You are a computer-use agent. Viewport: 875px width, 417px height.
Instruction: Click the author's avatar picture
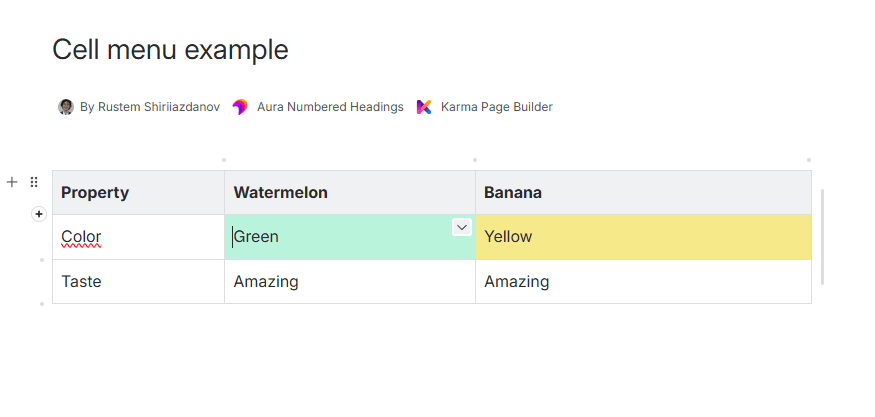pyautogui.click(x=66, y=107)
